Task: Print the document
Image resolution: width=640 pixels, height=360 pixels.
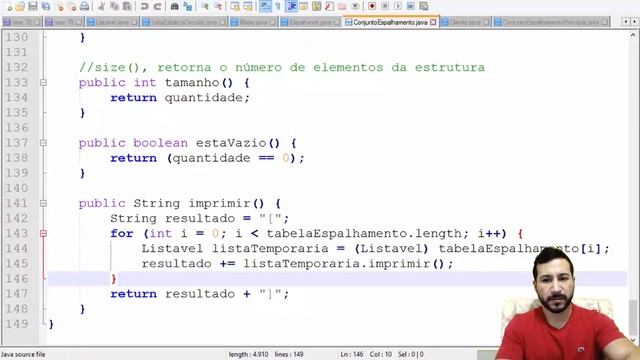Action: pyautogui.click(x=84, y=6)
